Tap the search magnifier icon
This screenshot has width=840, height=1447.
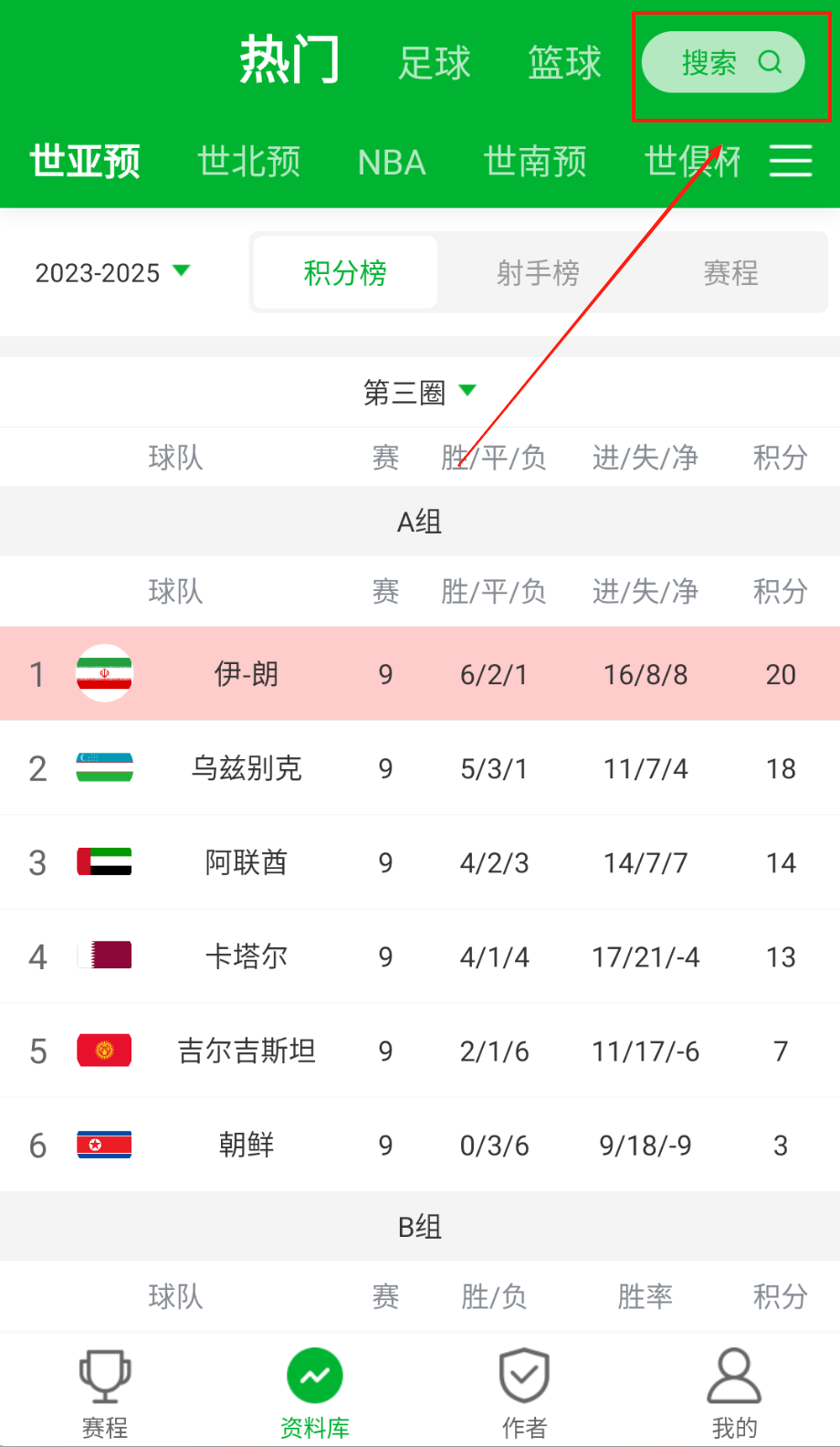(771, 62)
